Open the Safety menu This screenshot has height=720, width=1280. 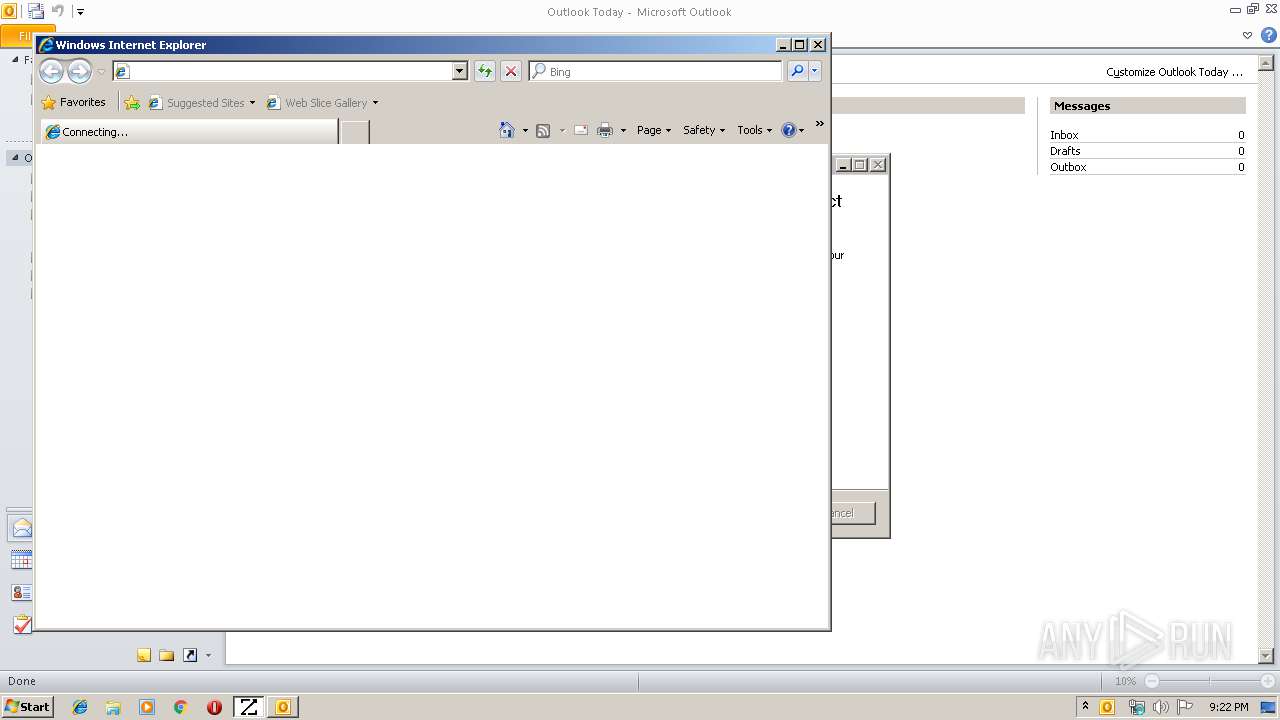click(x=704, y=130)
